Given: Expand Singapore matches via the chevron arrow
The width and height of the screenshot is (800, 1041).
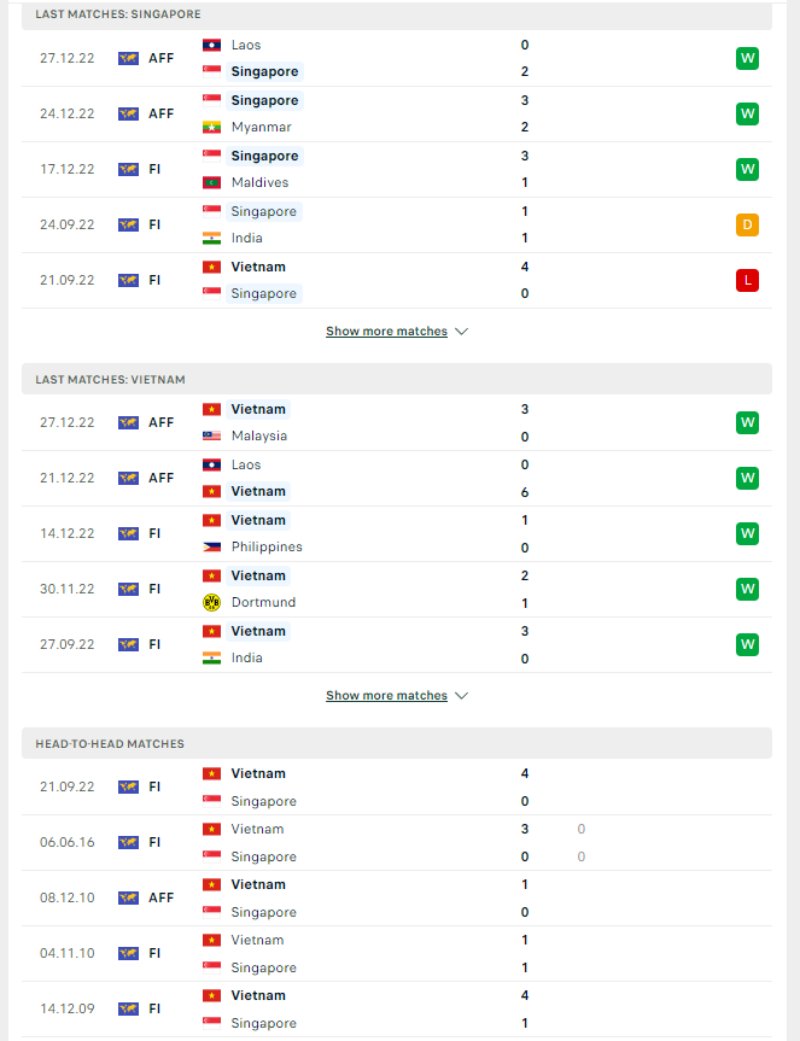Looking at the screenshot, I should coord(461,331).
